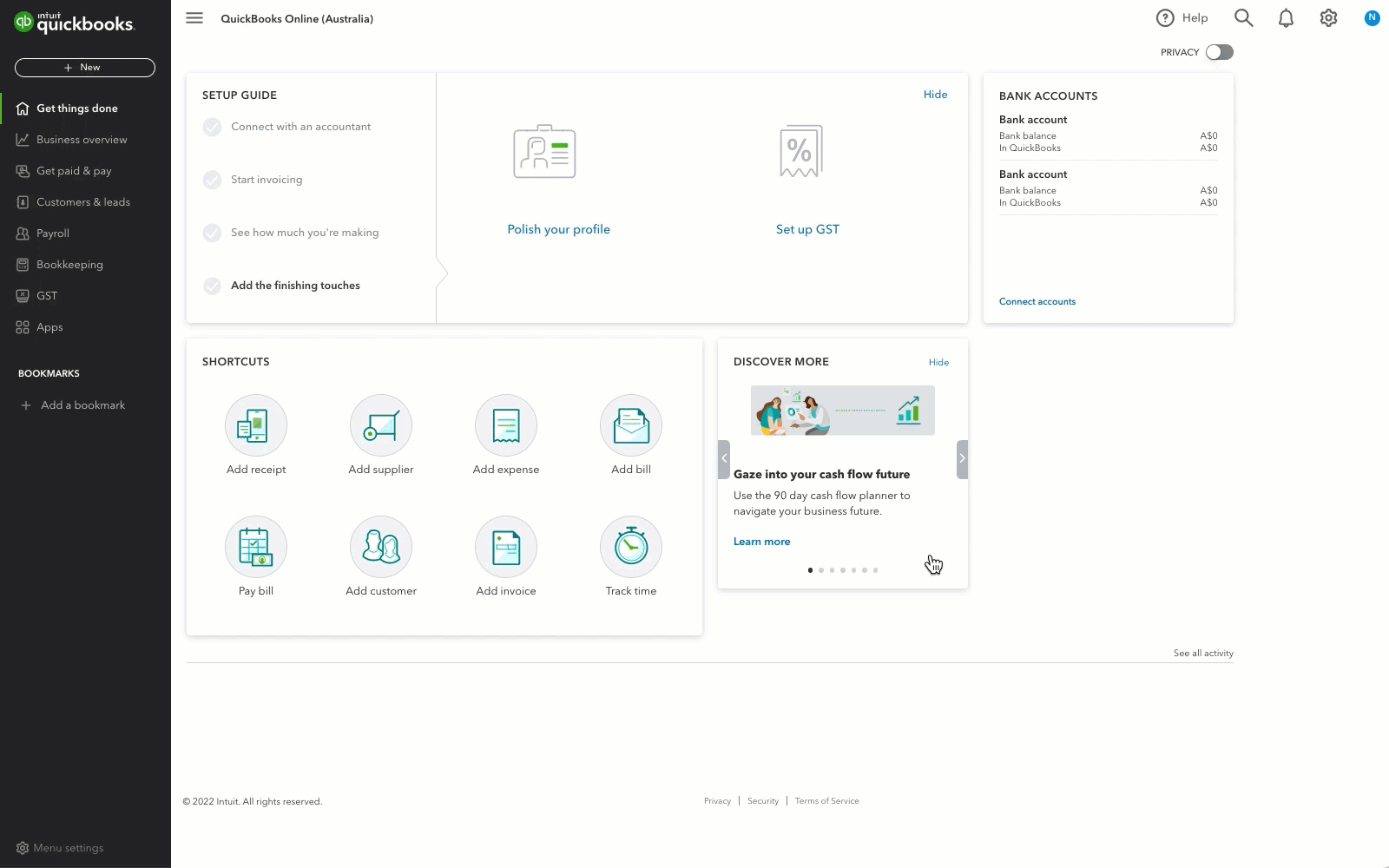The image size is (1389, 868).
Task: Click See all activity
Action: (x=1203, y=653)
